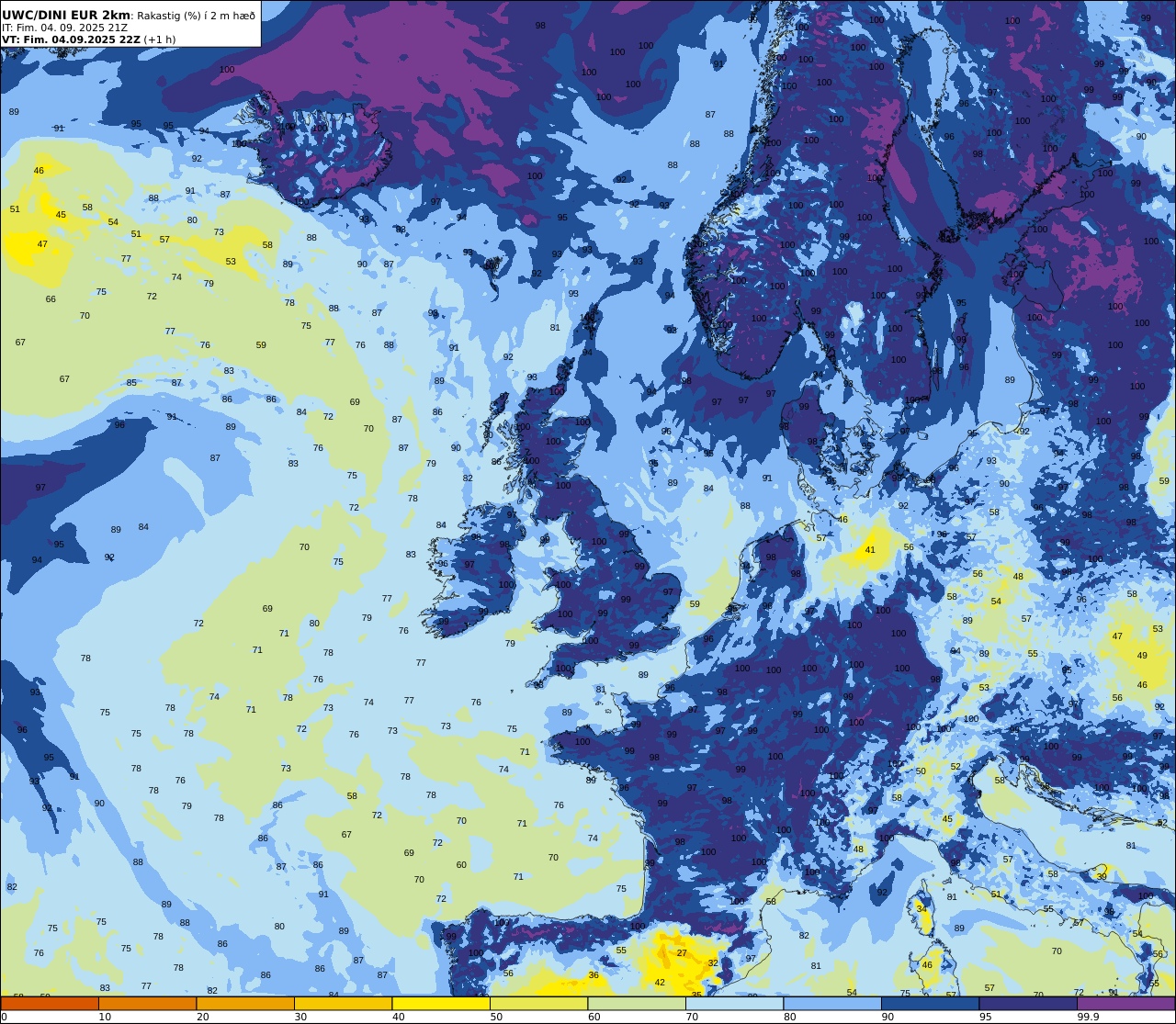Click the 50–60 pale yellow legend swatch

click(538, 1004)
